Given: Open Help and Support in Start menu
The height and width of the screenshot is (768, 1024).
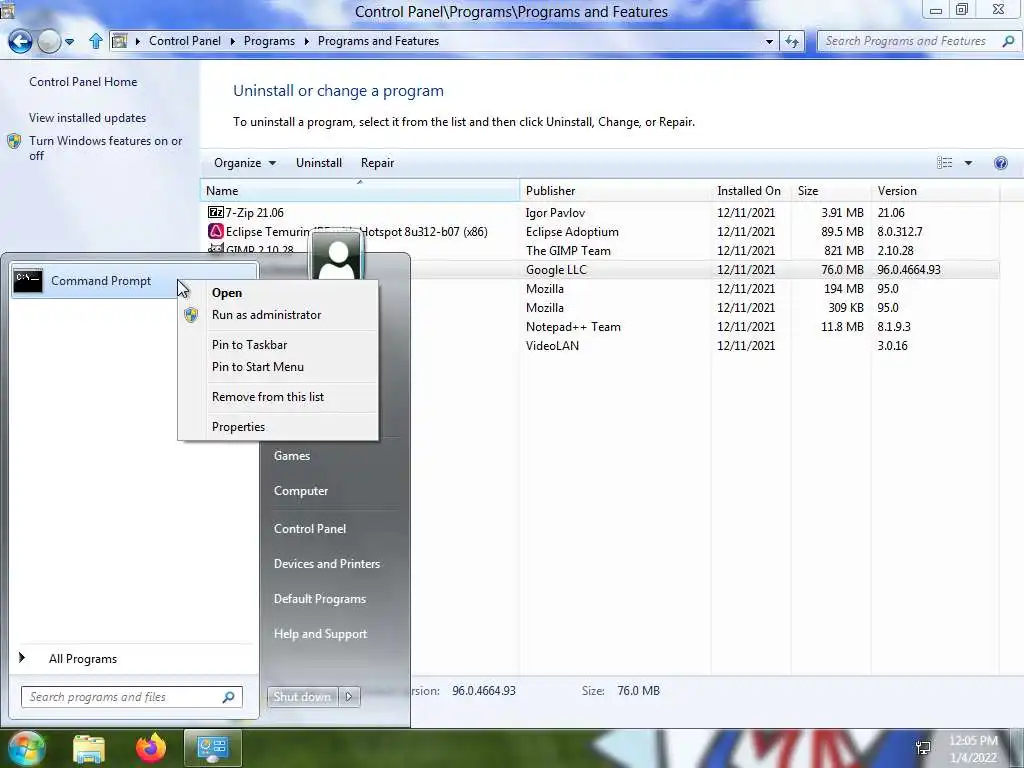Looking at the screenshot, I should coord(321,634).
